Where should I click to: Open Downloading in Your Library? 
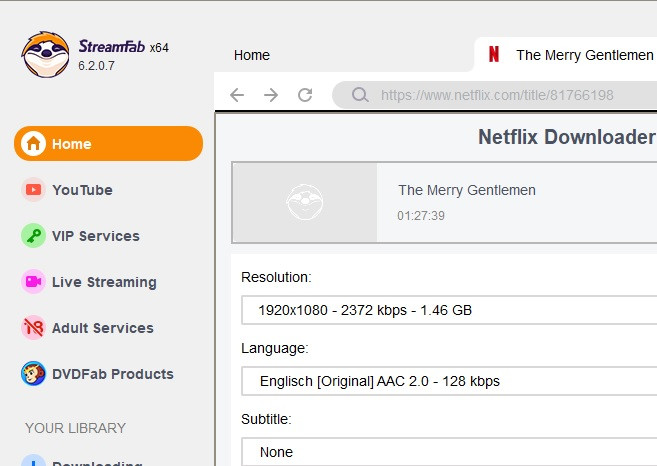tap(96, 463)
